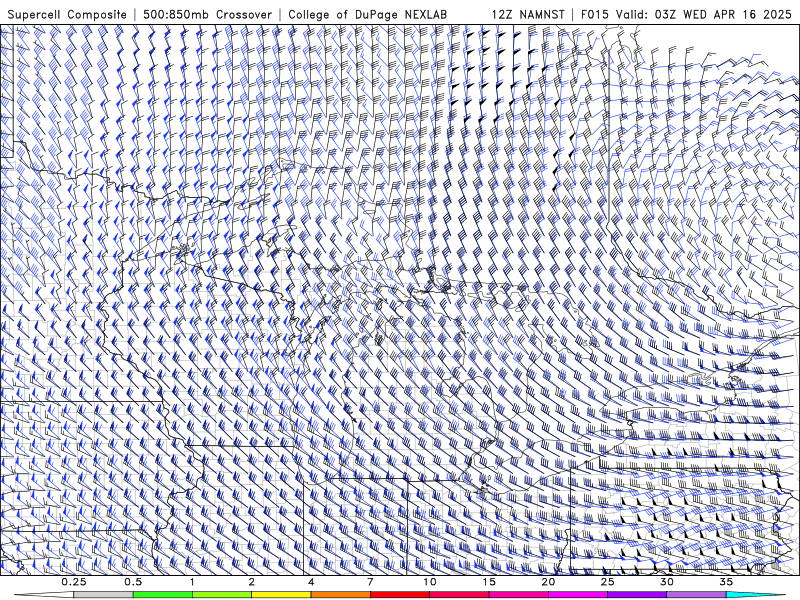Pick the lime green swatch between 1 and 2
This screenshot has height=600, width=800.
click(x=222, y=595)
